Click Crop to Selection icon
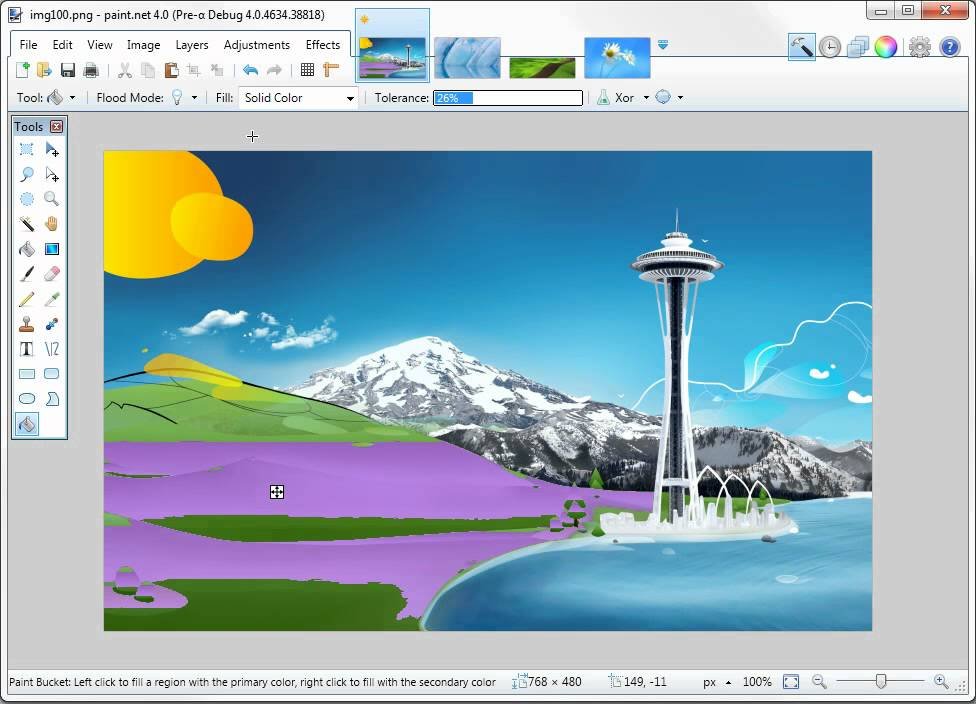The image size is (976, 704). (x=194, y=70)
